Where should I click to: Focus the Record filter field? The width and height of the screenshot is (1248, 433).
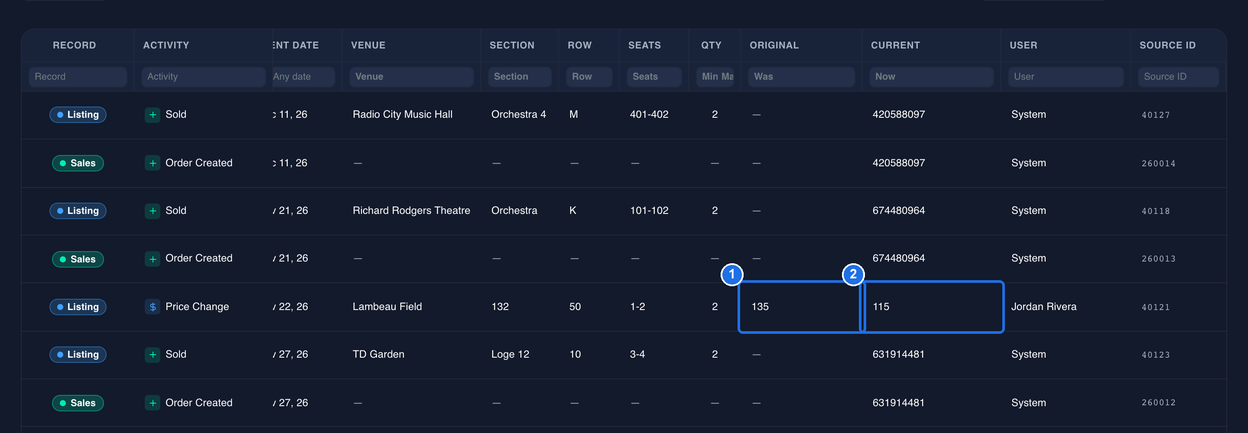point(78,77)
